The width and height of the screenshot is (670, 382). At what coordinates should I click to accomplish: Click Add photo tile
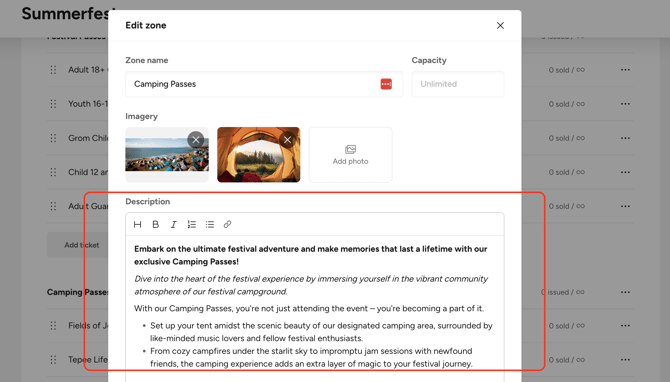tap(350, 155)
